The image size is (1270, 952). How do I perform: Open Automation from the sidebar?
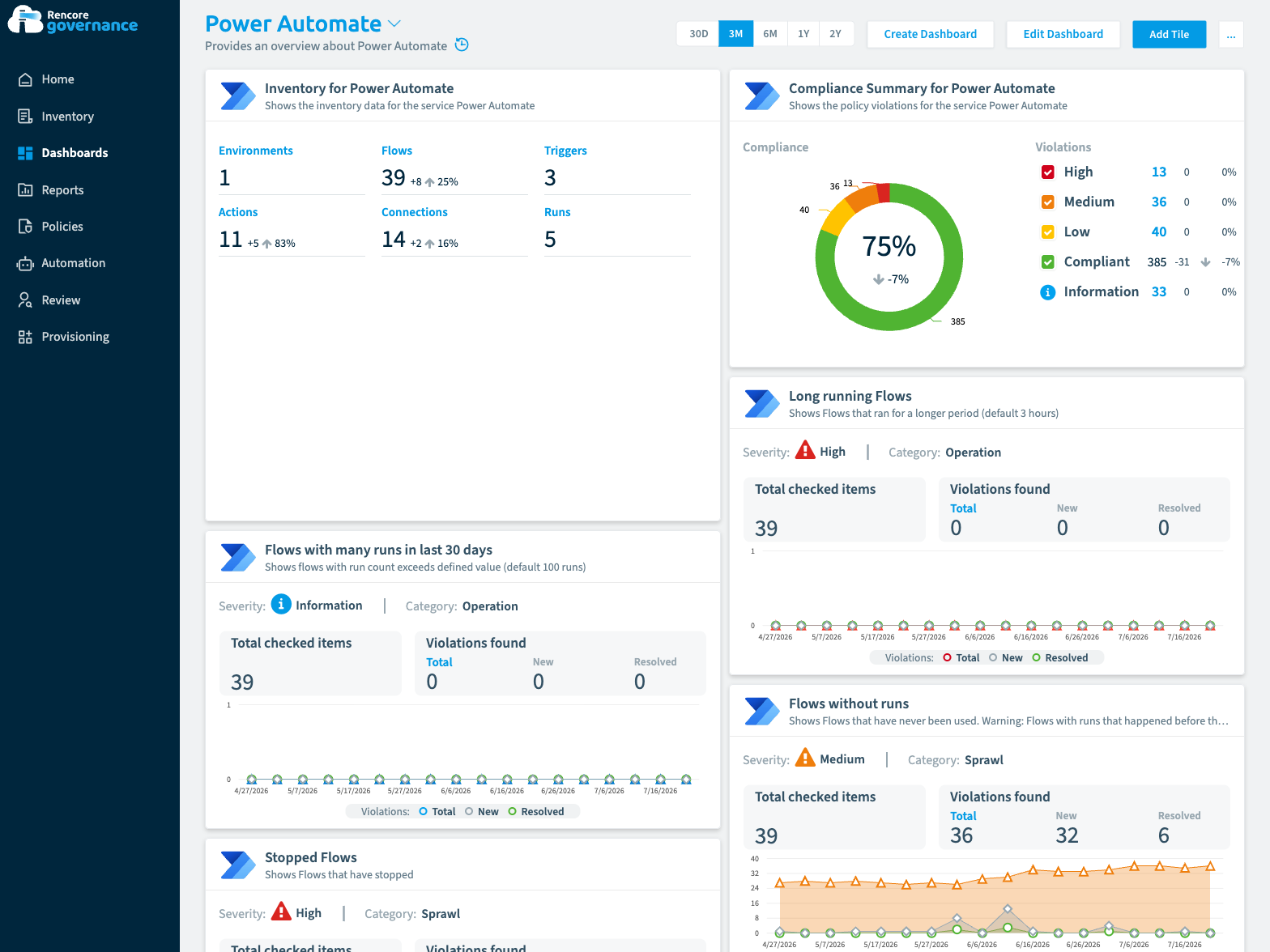coord(73,263)
